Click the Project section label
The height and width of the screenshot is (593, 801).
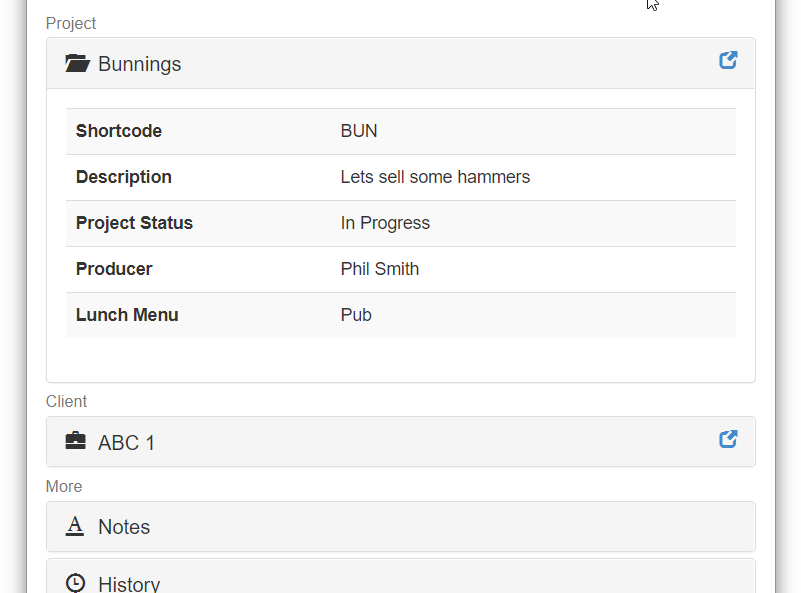pos(71,23)
